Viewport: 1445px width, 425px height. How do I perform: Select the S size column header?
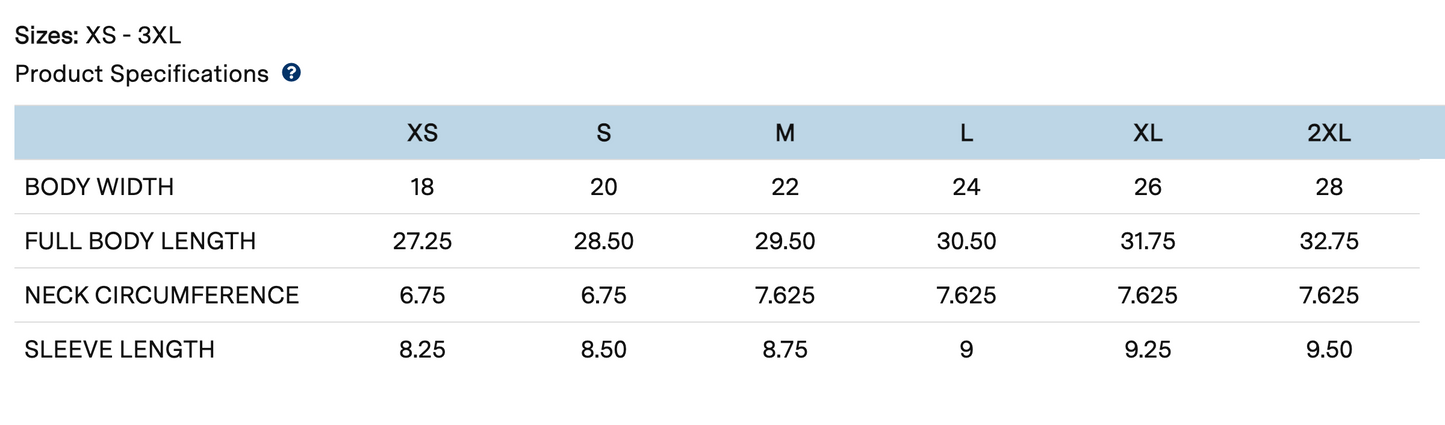(x=604, y=133)
